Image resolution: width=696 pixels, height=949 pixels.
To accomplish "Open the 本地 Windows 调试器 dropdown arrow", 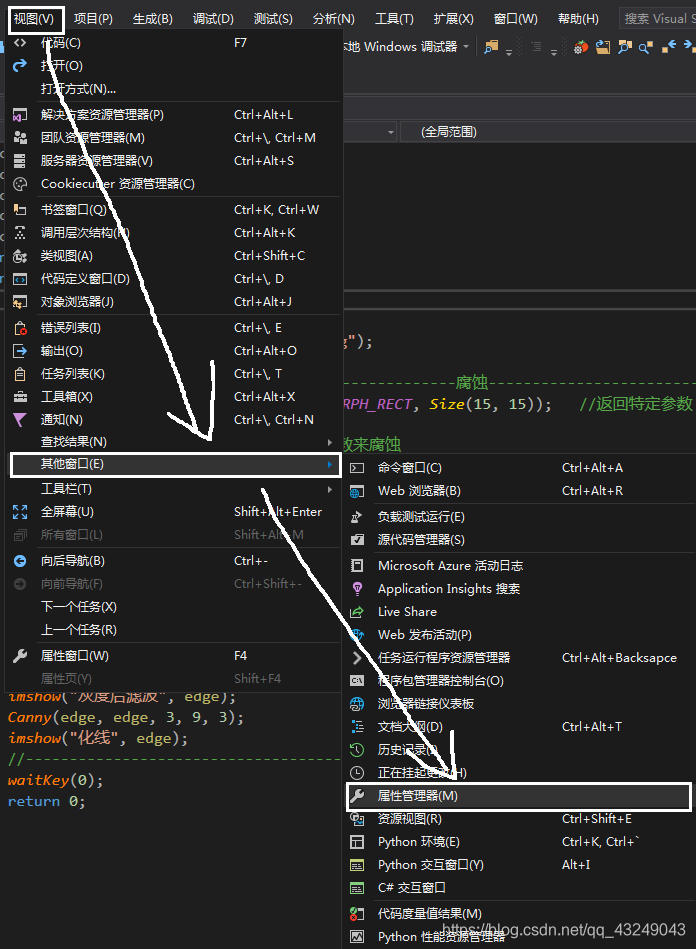I will pos(466,47).
